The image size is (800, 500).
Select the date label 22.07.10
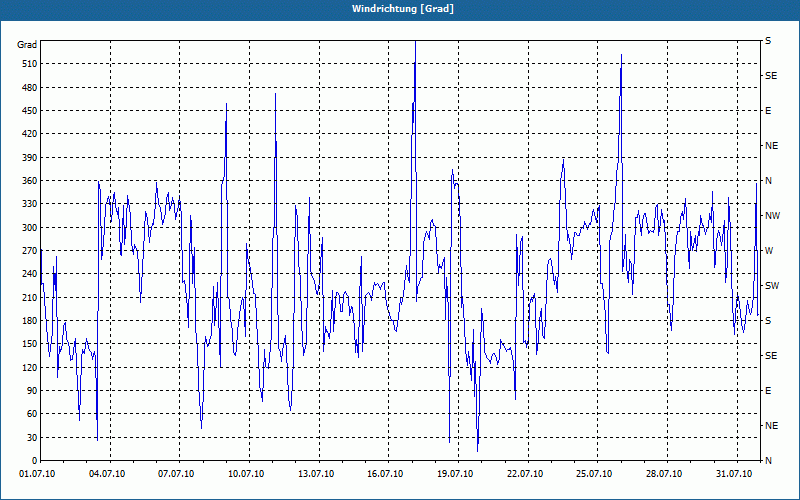(525, 474)
